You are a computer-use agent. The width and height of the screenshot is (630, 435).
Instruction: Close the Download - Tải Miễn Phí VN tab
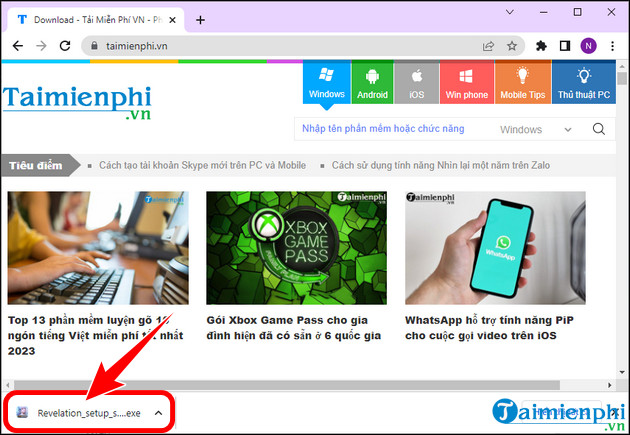click(172, 20)
